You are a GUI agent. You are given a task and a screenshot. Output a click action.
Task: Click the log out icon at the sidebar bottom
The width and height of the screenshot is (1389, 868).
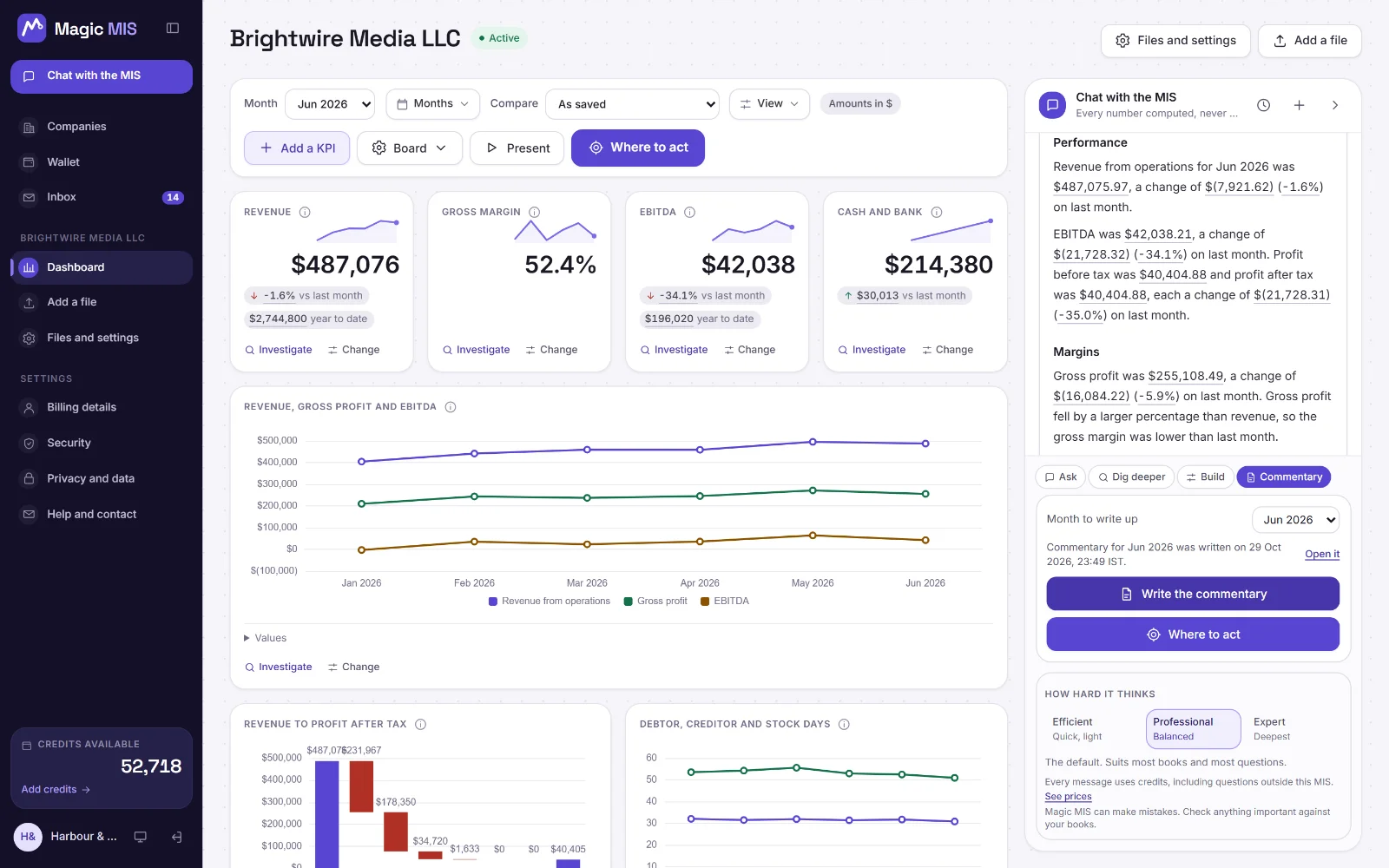click(x=176, y=837)
